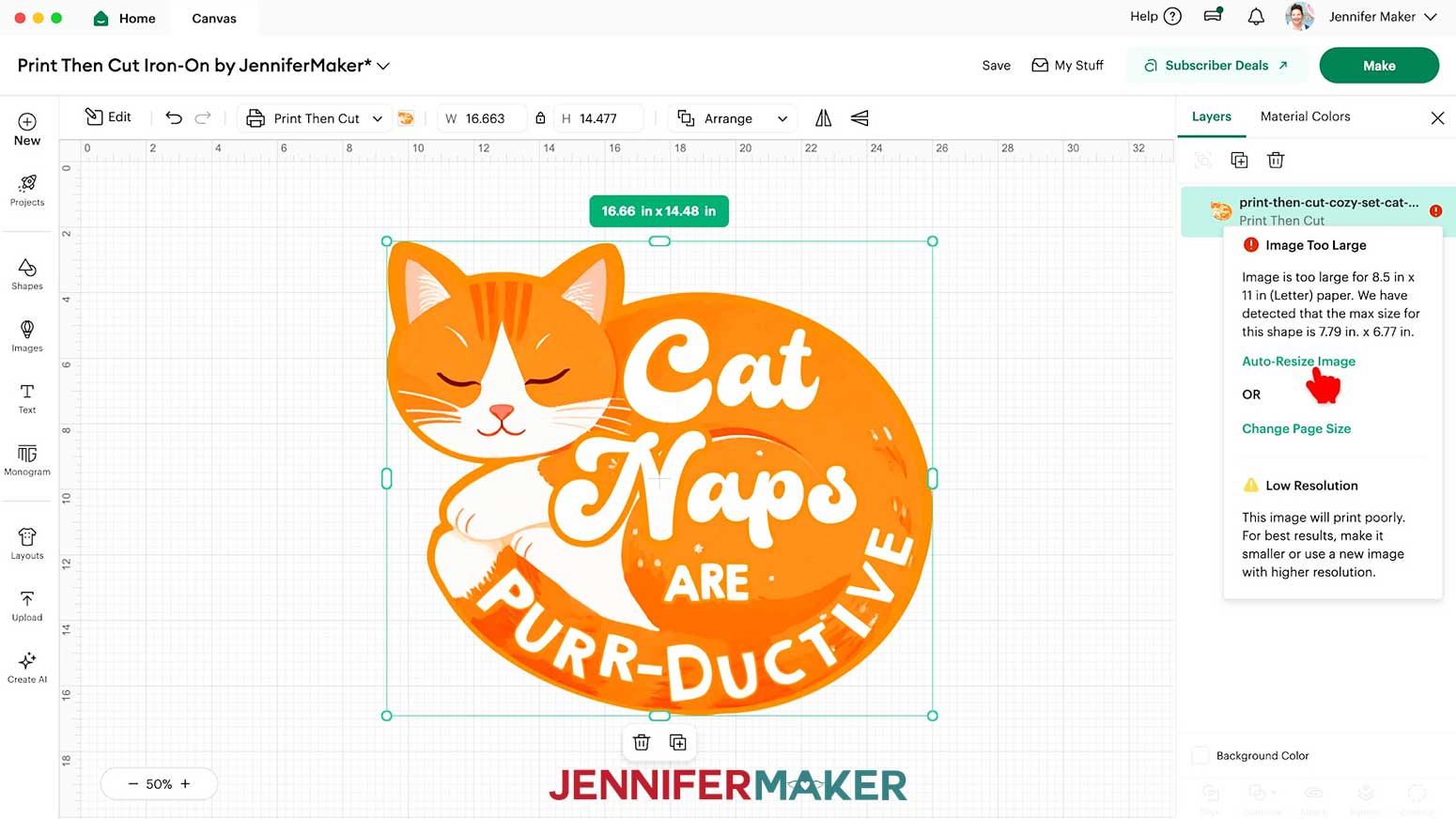Select the print-then-cut-cozy-set-cat layer
1456x819 pixels.
pos(1318,211)
